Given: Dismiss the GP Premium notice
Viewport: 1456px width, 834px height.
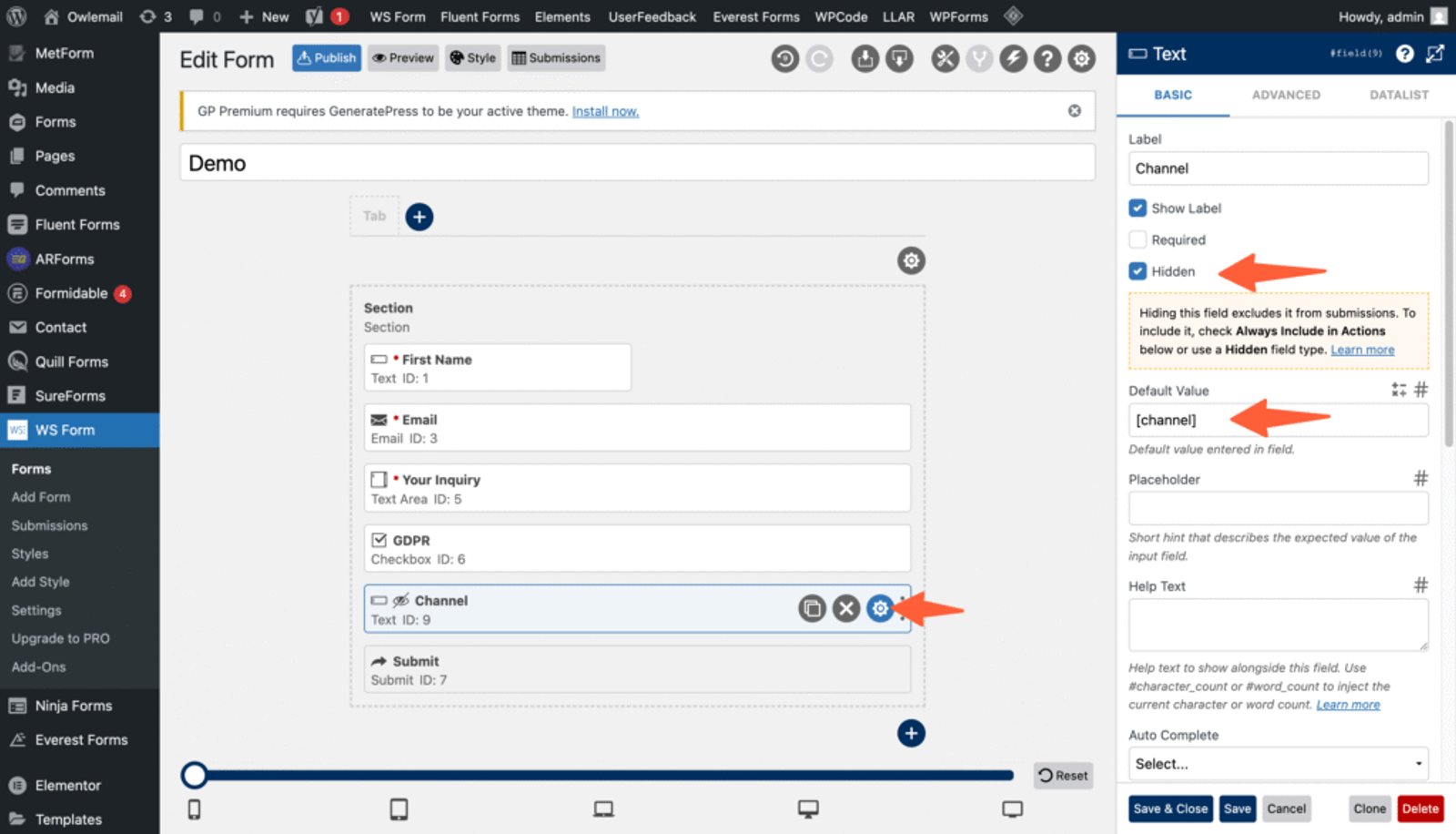Looking at the screenshot, I should click(1075, 111).
